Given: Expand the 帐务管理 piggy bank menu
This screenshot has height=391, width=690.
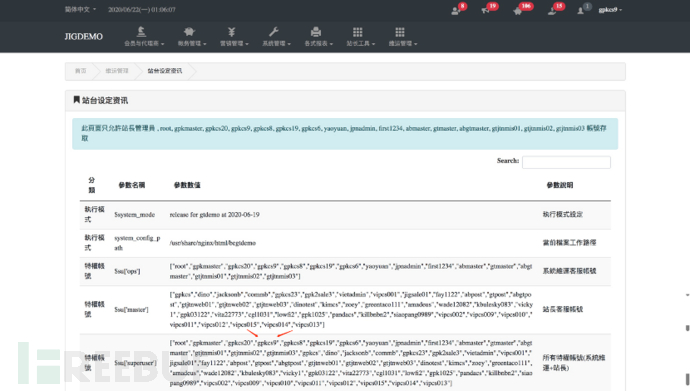Looking at the screenshot, I should [x=192, y=37].
